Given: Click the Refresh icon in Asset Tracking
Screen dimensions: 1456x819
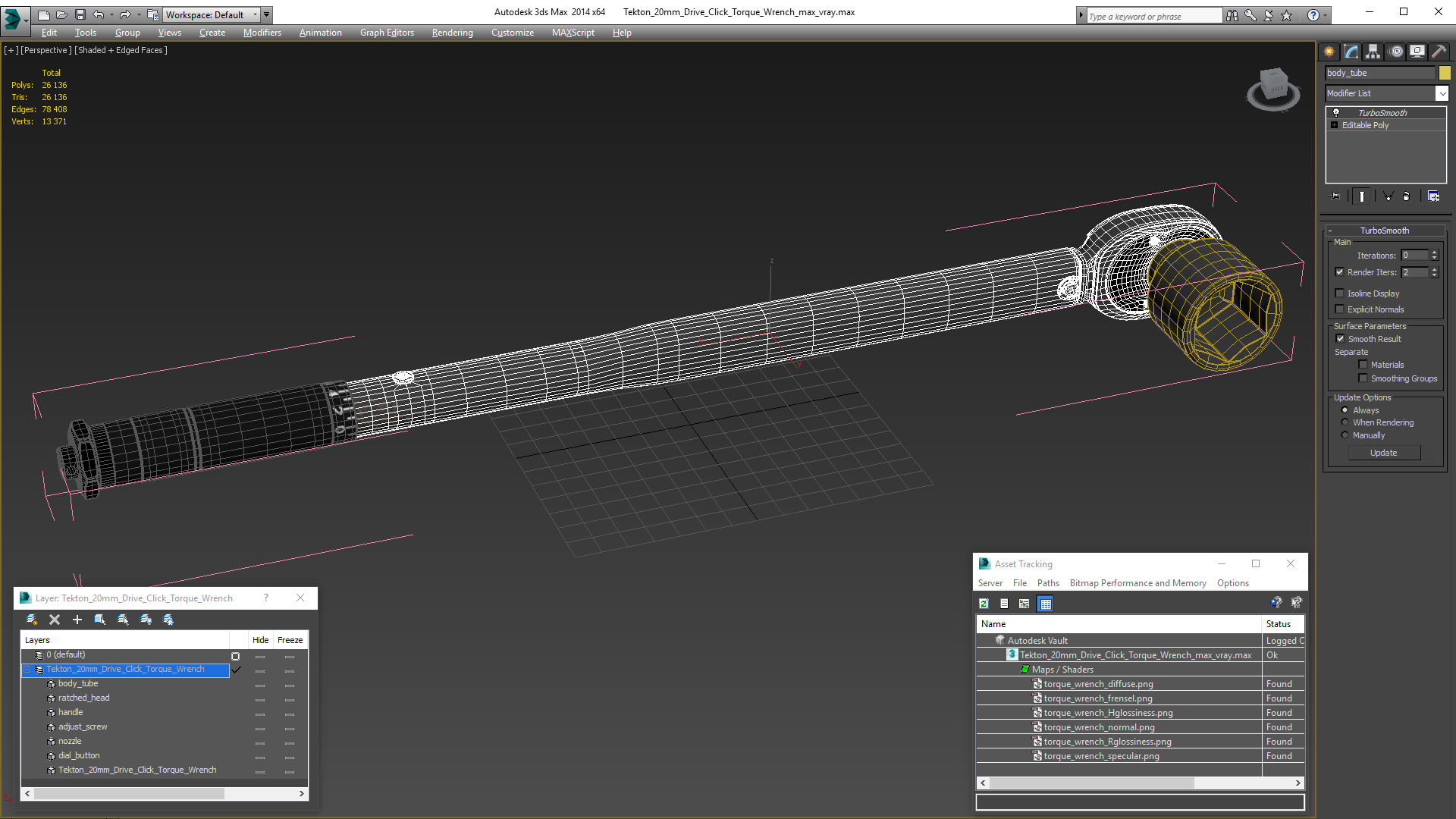Looking at the screenshot, I should (x=984, y=604).
